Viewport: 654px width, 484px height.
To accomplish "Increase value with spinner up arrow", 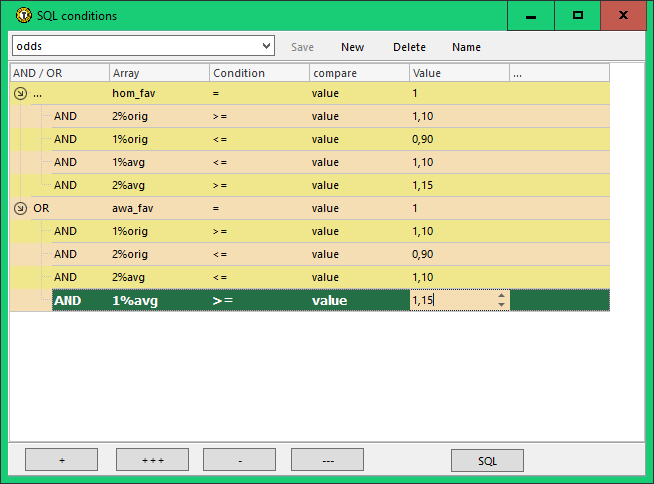I will point(501,295).
